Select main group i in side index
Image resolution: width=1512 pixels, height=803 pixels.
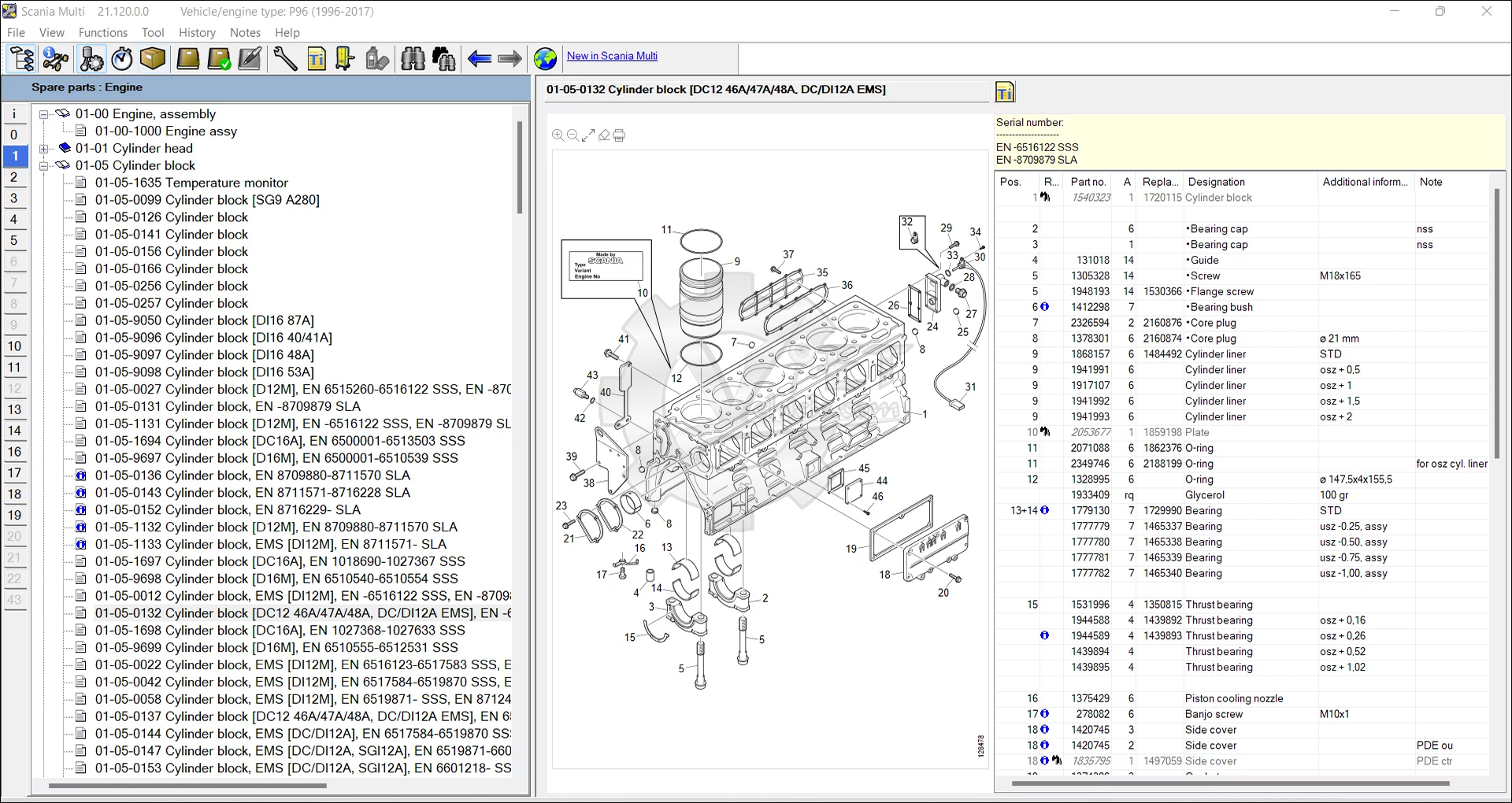(14, 114)
